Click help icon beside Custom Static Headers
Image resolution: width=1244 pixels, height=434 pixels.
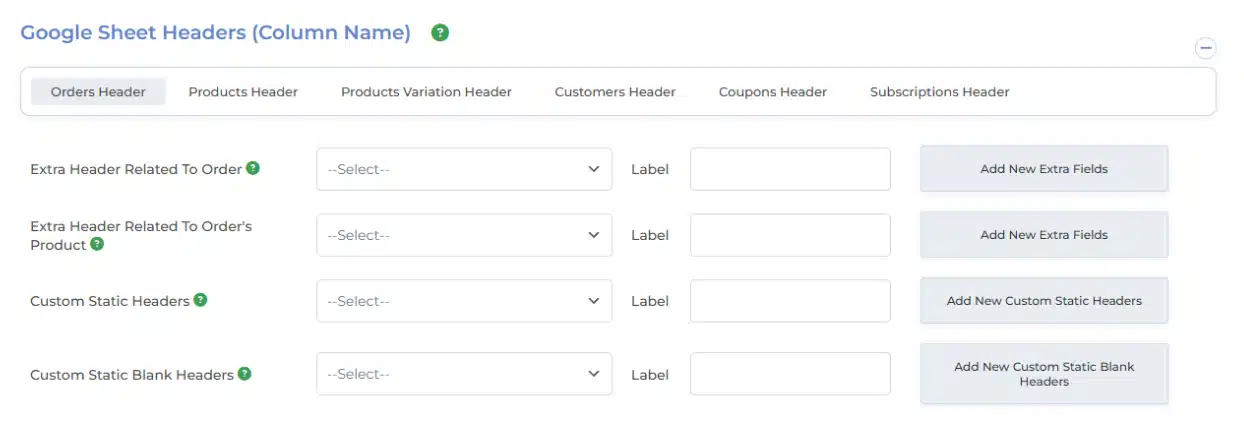click(201, 300)
